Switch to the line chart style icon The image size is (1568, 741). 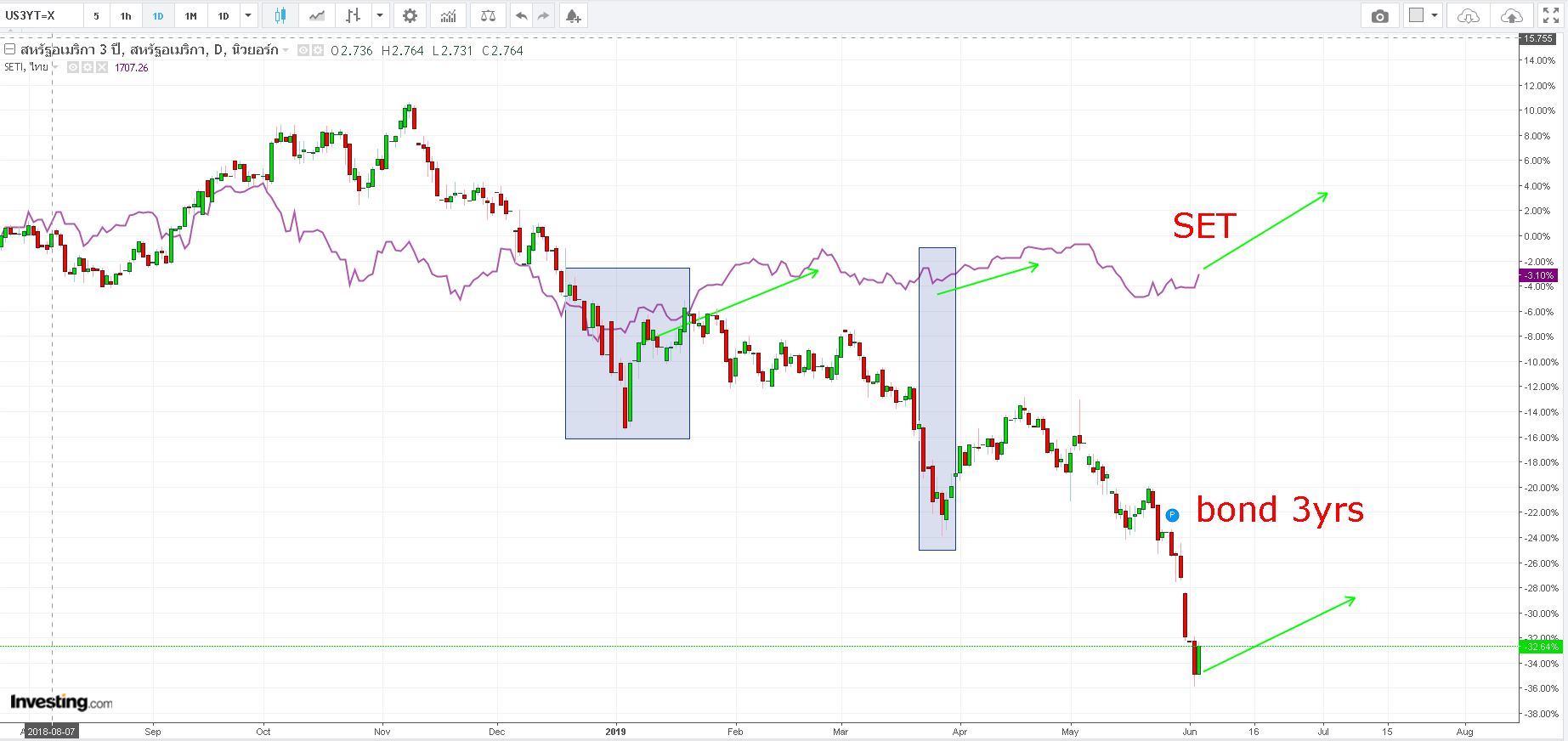tap(317, 15)
